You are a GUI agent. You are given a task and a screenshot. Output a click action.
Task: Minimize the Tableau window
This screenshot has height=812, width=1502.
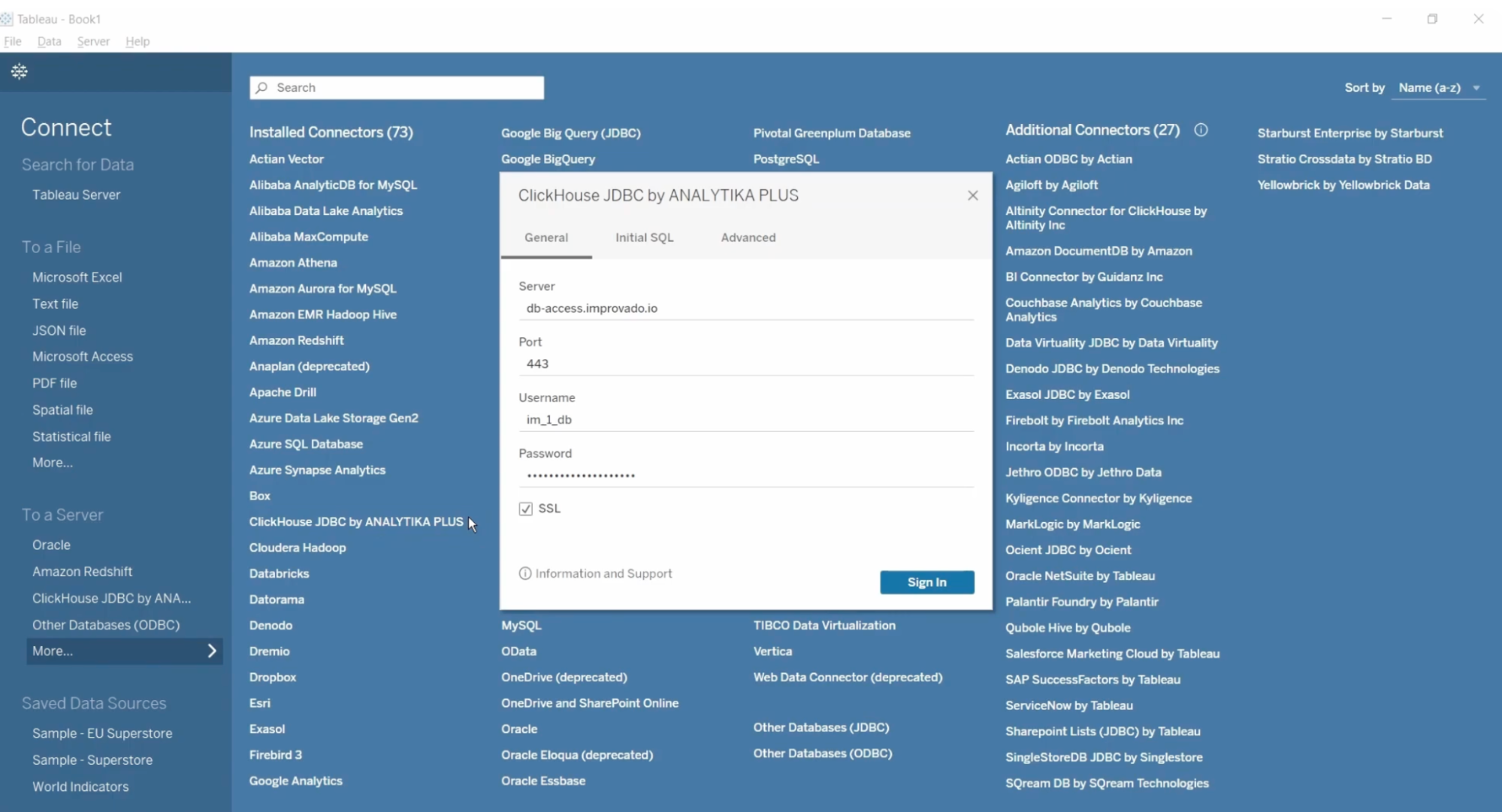[x=1386, y=19]
